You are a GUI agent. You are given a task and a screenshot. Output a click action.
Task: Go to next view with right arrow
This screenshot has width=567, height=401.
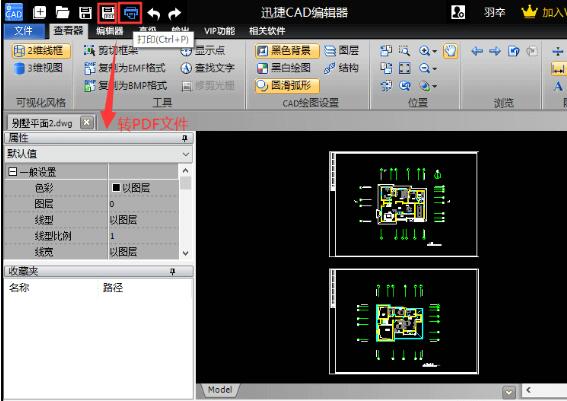click(495, 51)
